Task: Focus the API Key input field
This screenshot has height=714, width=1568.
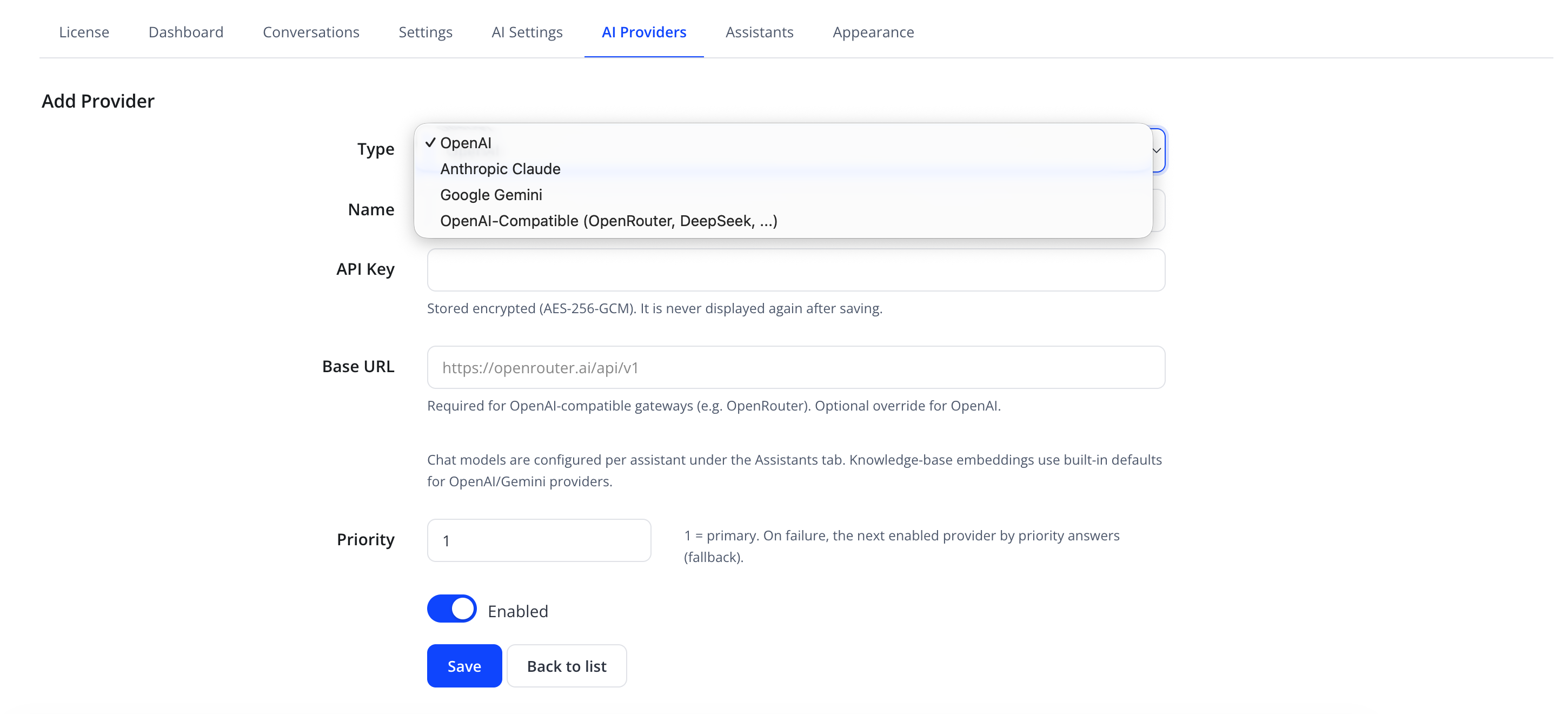Action: (795, 270)
